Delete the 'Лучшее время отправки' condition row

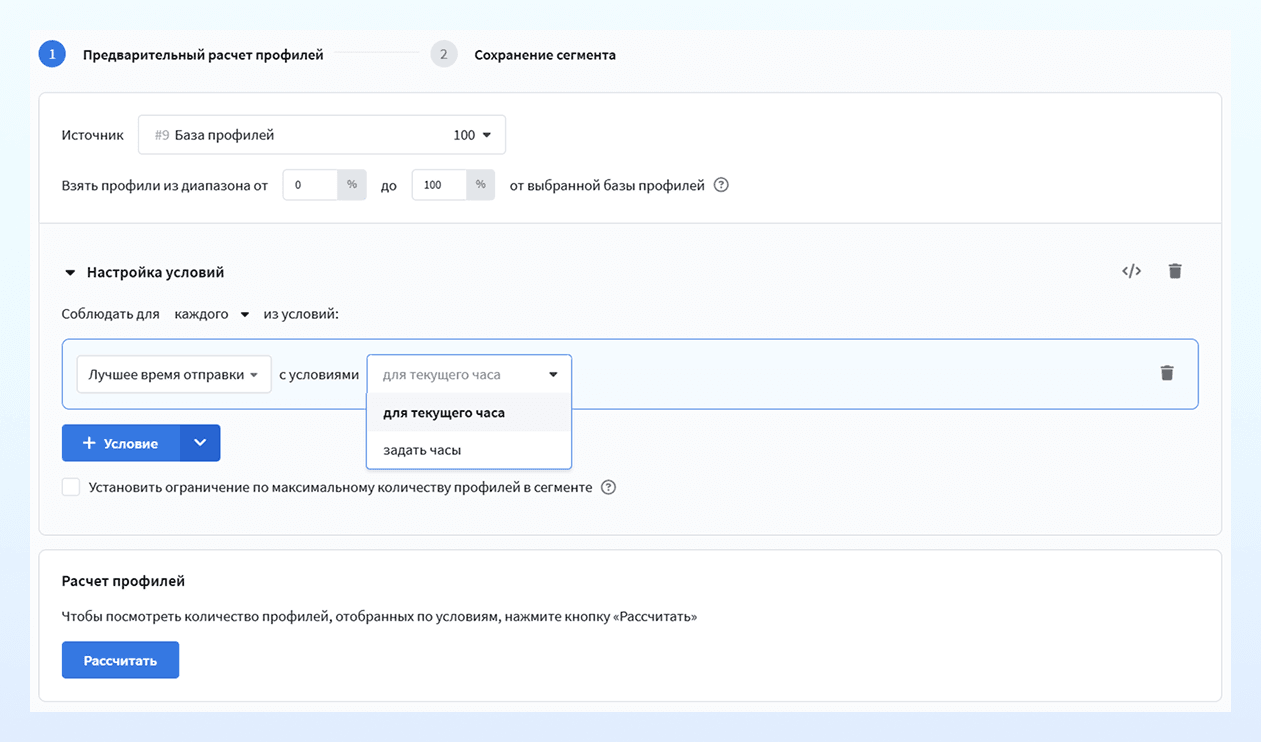[1167, 373]
